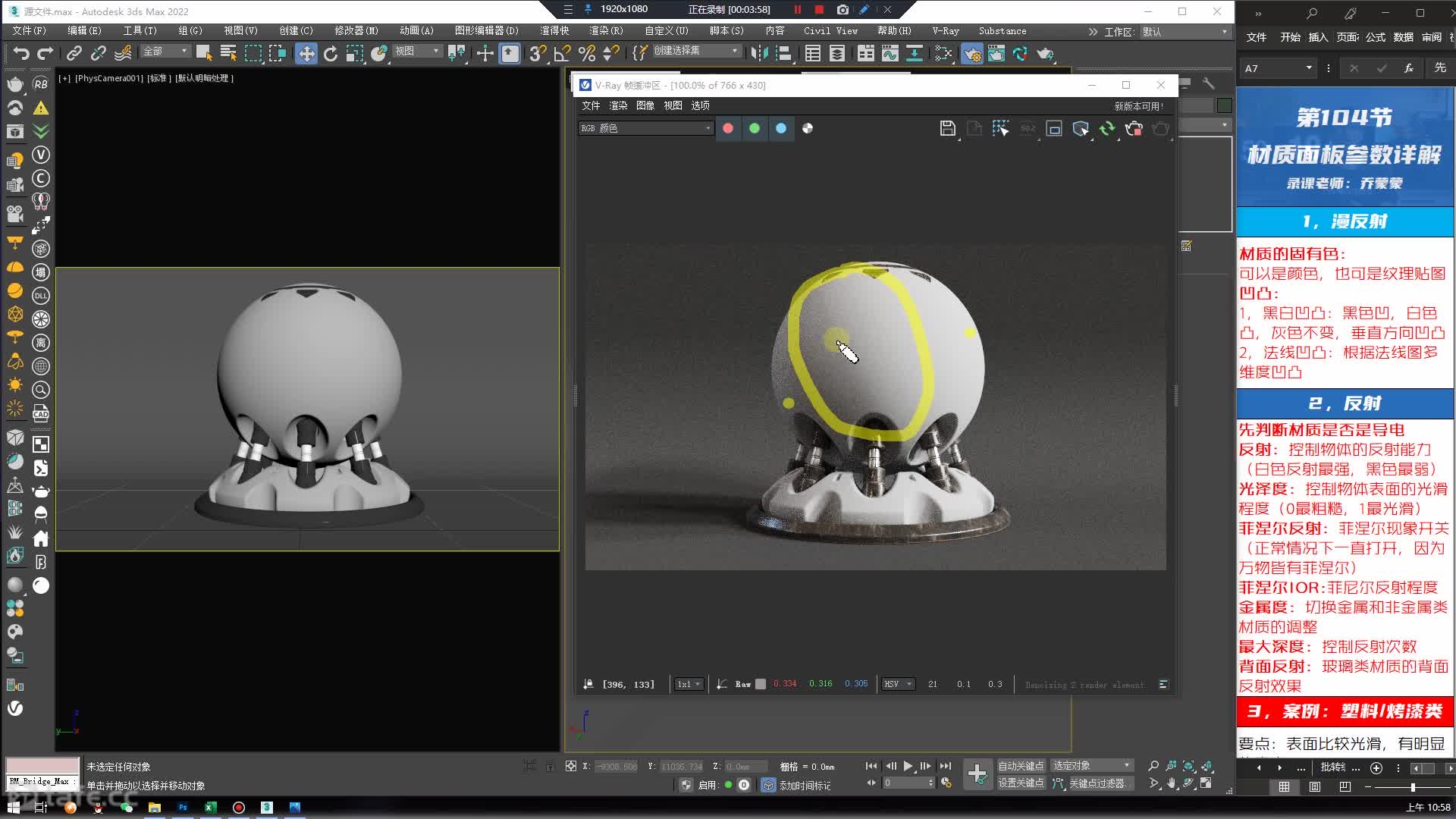Select the Unlink selection tool
Viewport: 1456px width, 819px height.
pyautogui.click(x=99, y=53)
